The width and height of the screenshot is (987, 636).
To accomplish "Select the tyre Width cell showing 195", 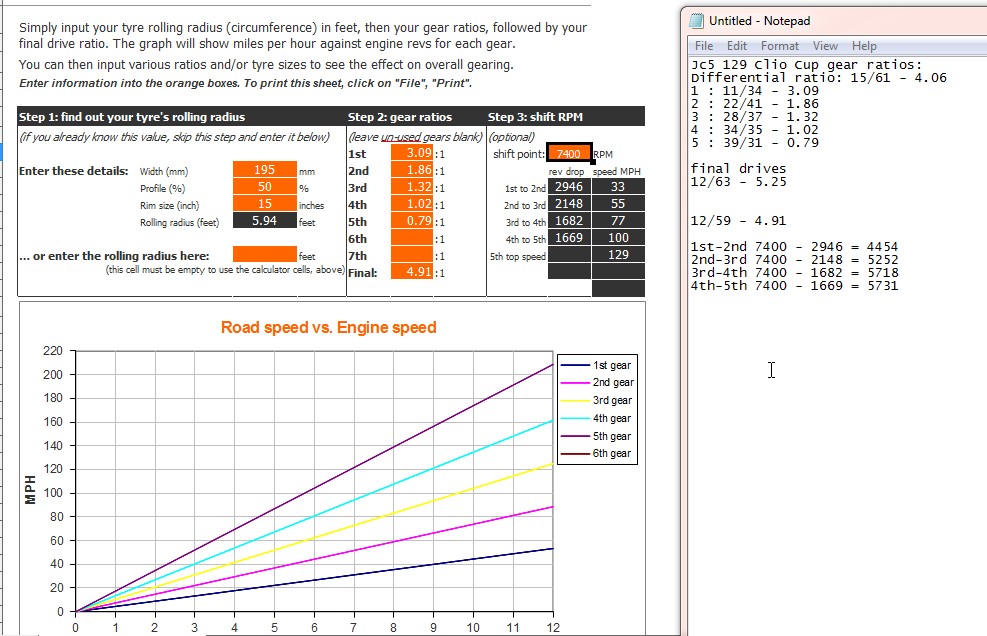I will (264, 171).
